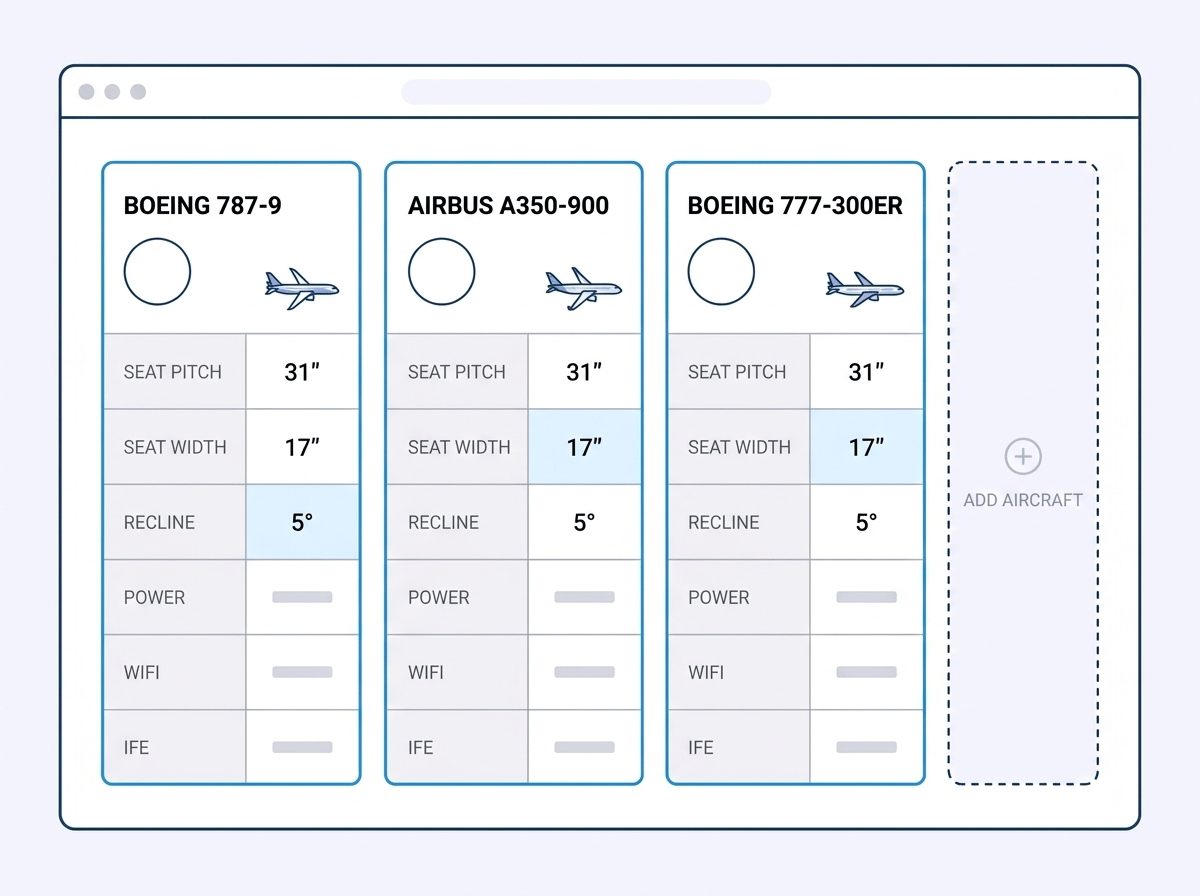
Task: Click WIFI label in Boeing 777-300ER card
Action: point(706,672)
